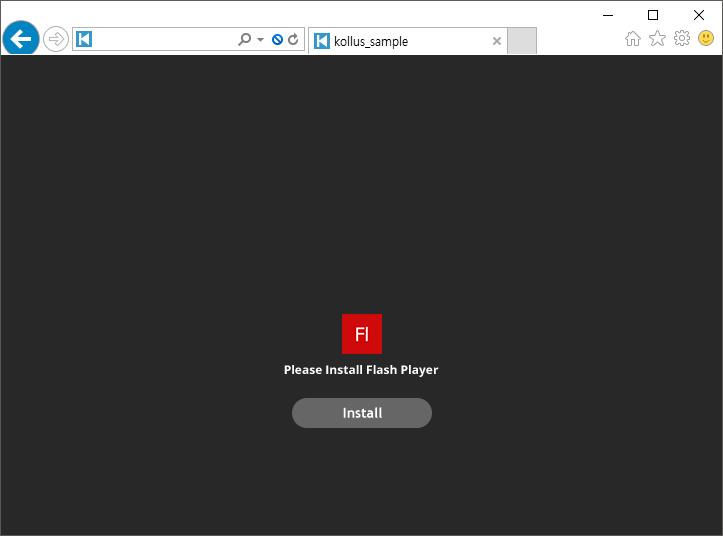Click the Install button

362,413
